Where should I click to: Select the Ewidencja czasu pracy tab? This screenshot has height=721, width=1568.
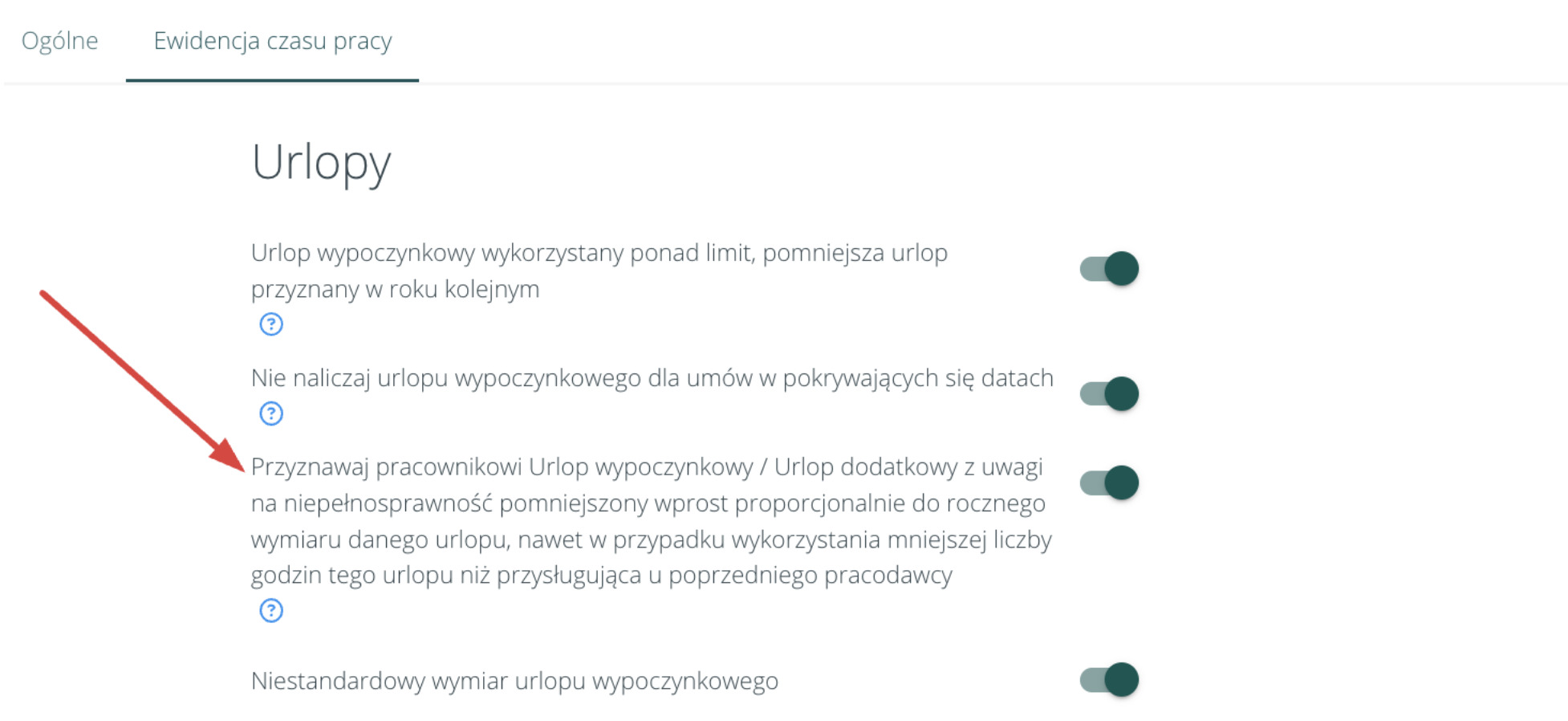point(272,41)
